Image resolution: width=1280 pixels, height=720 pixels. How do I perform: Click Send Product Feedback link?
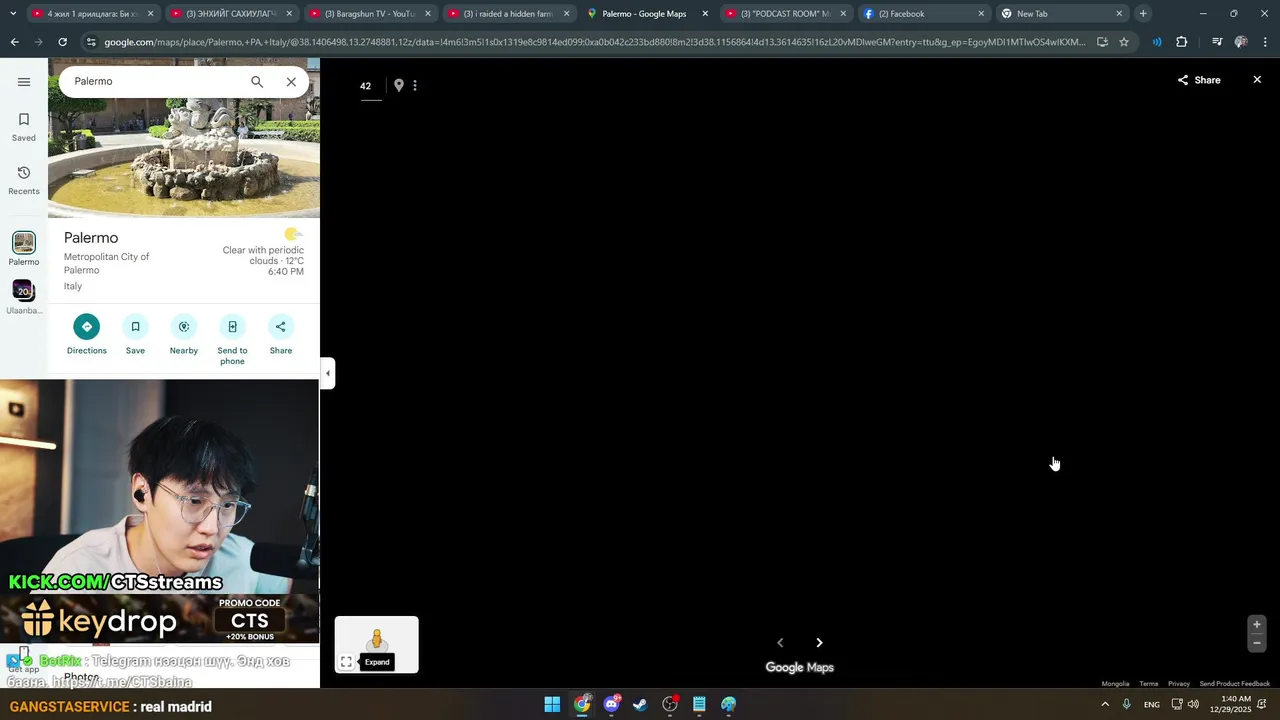(1234, 684)
